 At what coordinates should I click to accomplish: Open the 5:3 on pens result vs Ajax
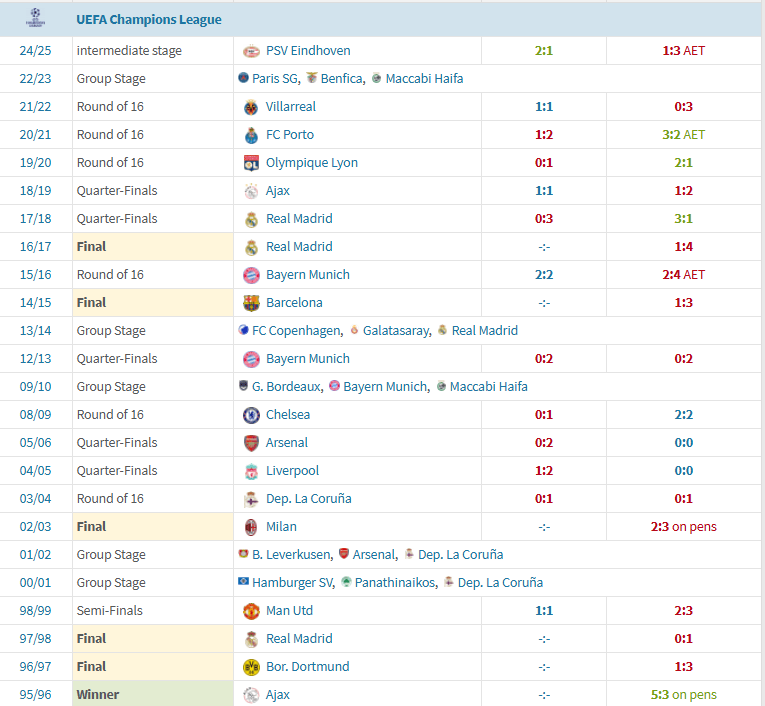click(684, 694)
